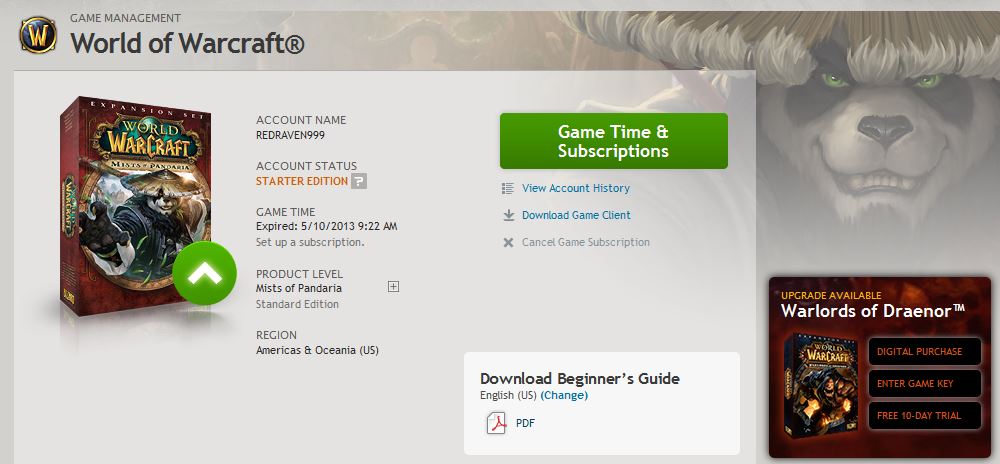The height and width of the screenshot is (464, 1000).
Task: Click the account history list icon
Action: tap(508, 188)
